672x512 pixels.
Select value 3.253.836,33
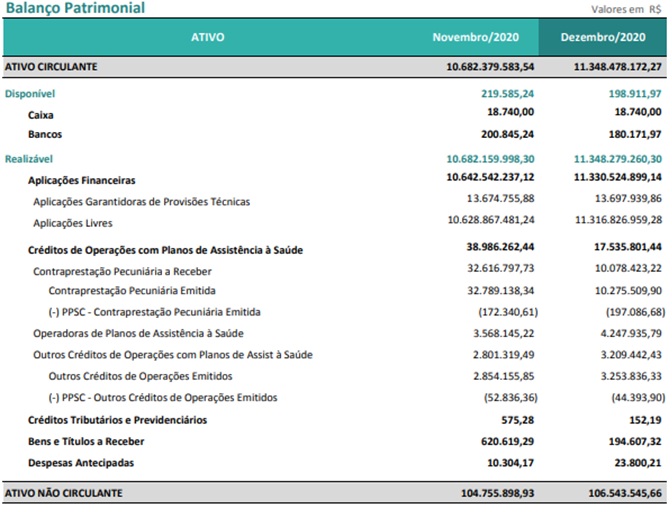(631, 376)
